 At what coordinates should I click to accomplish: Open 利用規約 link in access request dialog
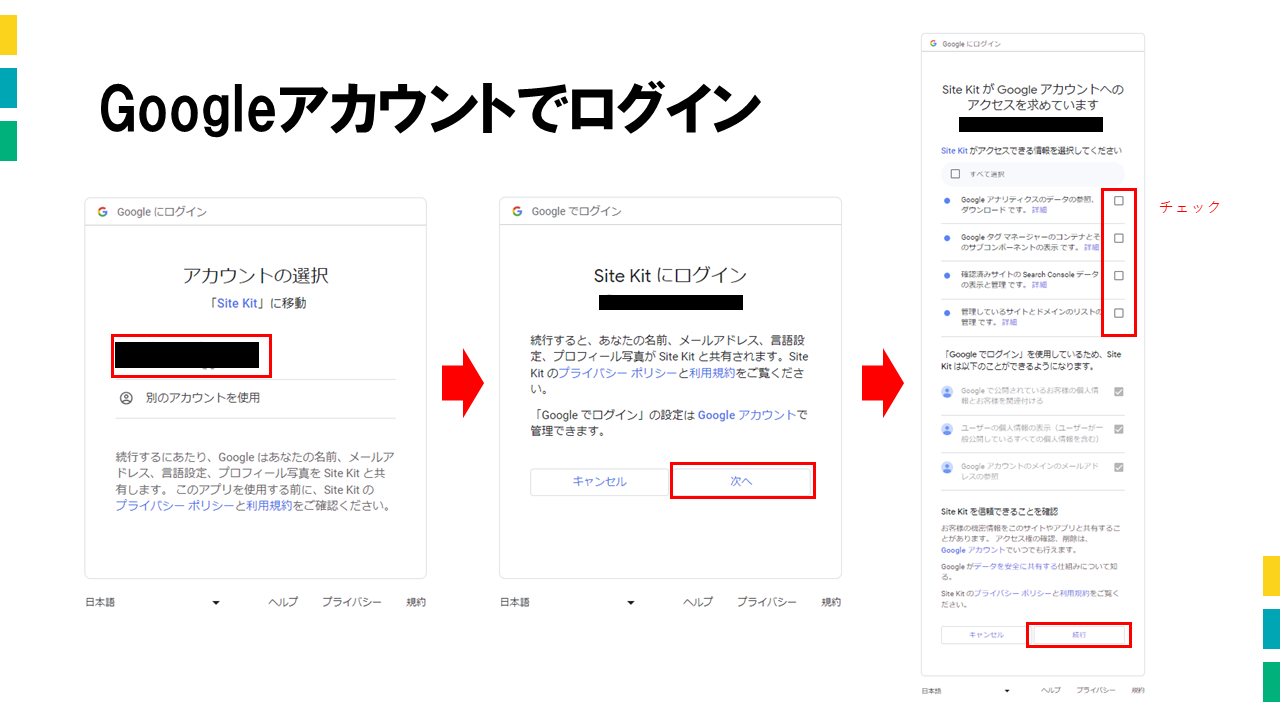(1075, 593)
